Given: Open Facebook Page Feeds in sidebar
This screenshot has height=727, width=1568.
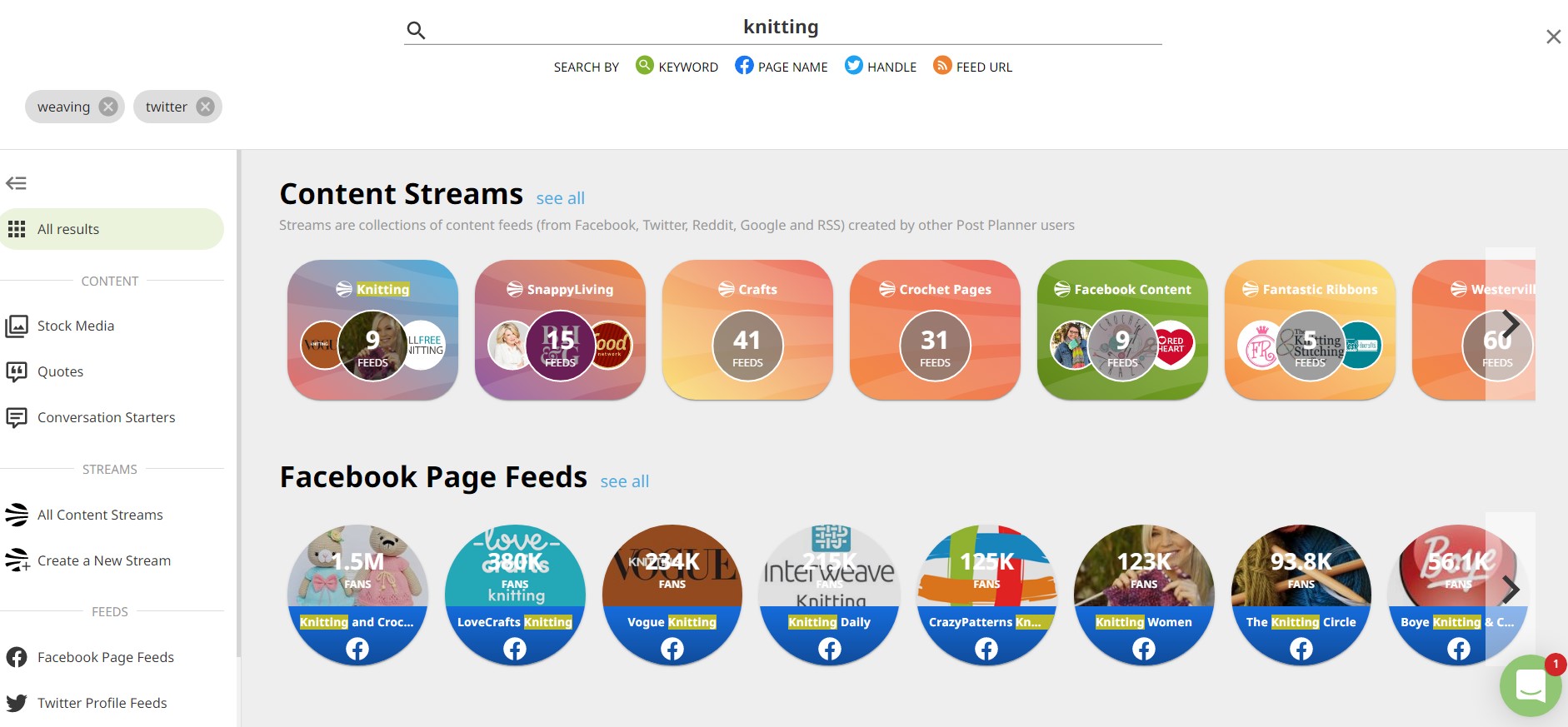Looking at the screenshot, I should (90, 657).
